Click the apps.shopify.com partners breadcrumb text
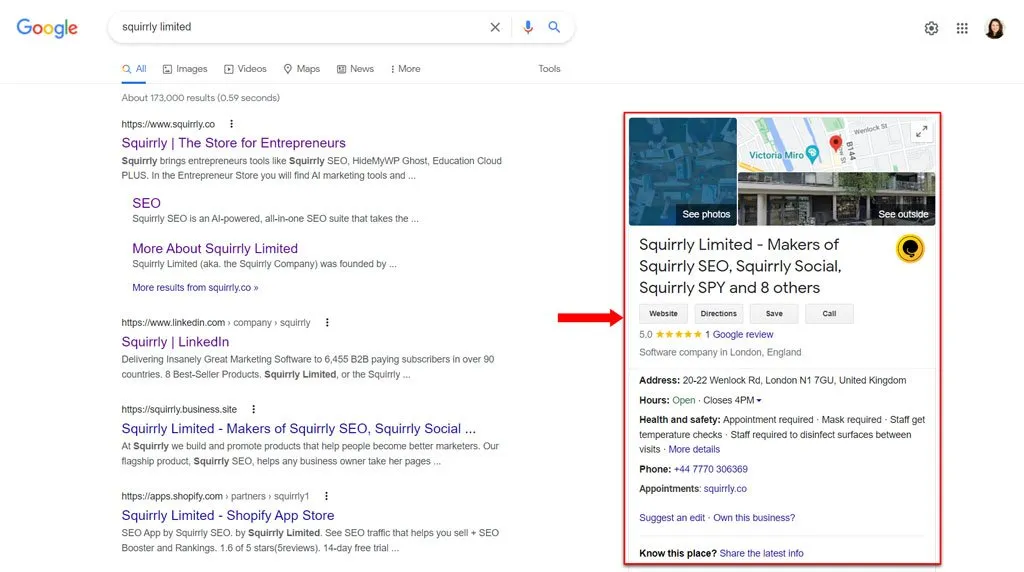The width and height of the screenshot is (1024, 572). [x=216, y=496]
